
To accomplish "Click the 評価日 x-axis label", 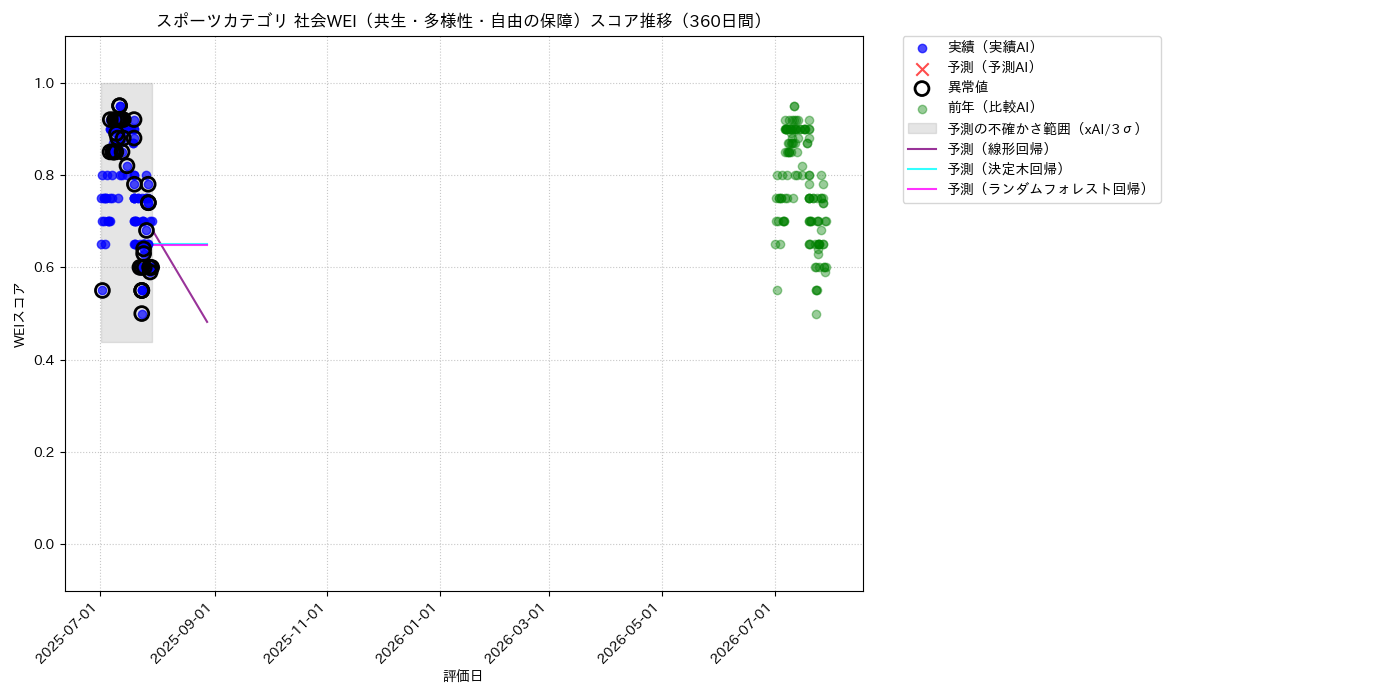I will (x=463, y=676).
